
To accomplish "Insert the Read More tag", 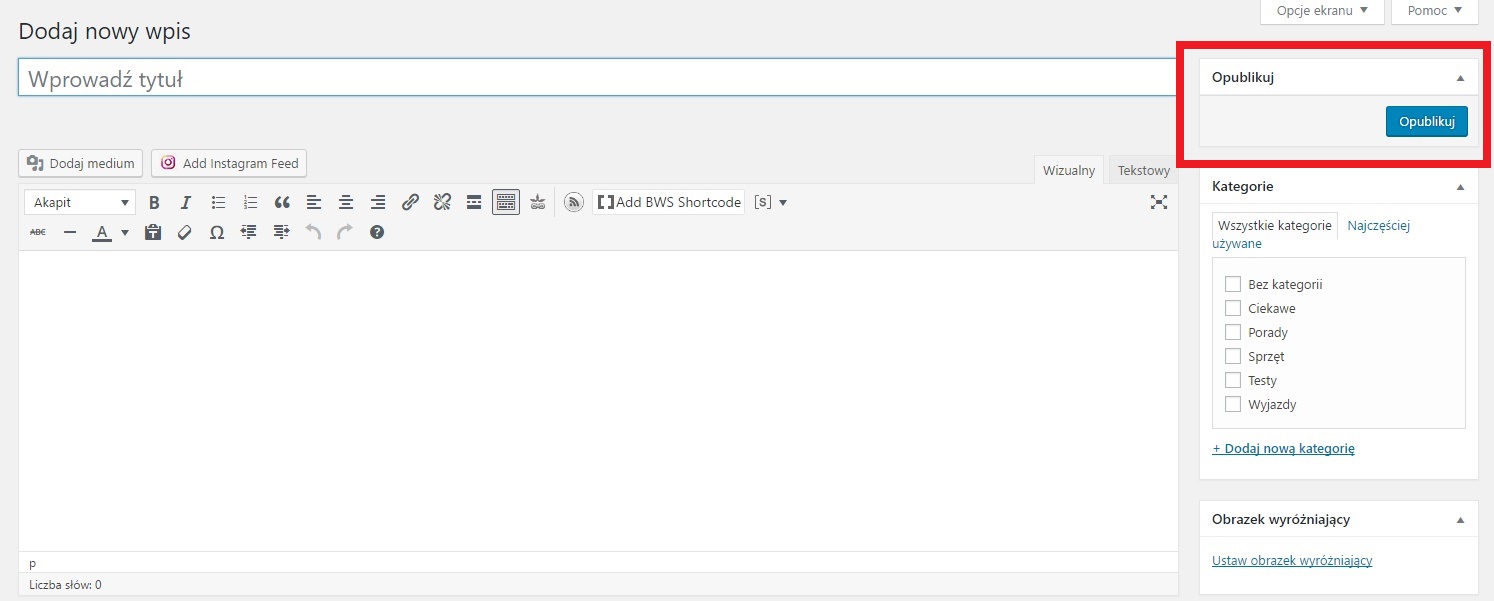I will click(x=474, y=202).
